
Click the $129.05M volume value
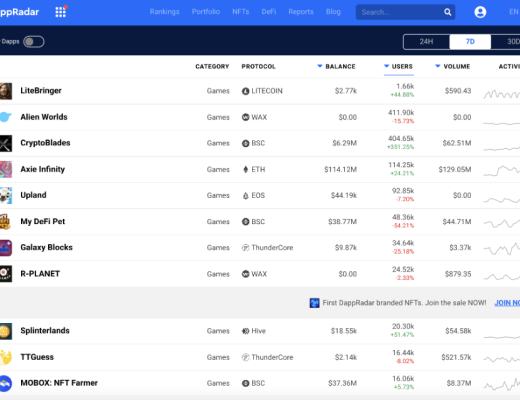point(455,169)
